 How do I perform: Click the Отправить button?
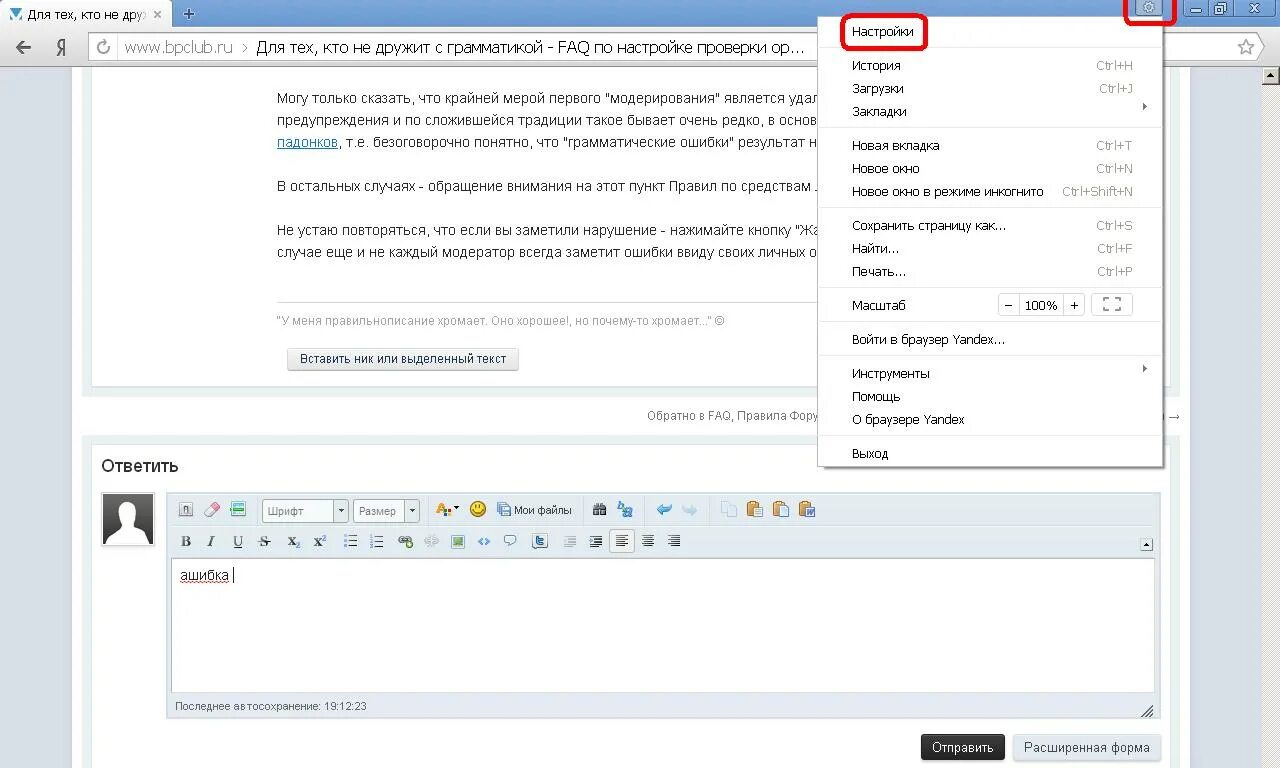pyautogui.click(x=962, y=747)
